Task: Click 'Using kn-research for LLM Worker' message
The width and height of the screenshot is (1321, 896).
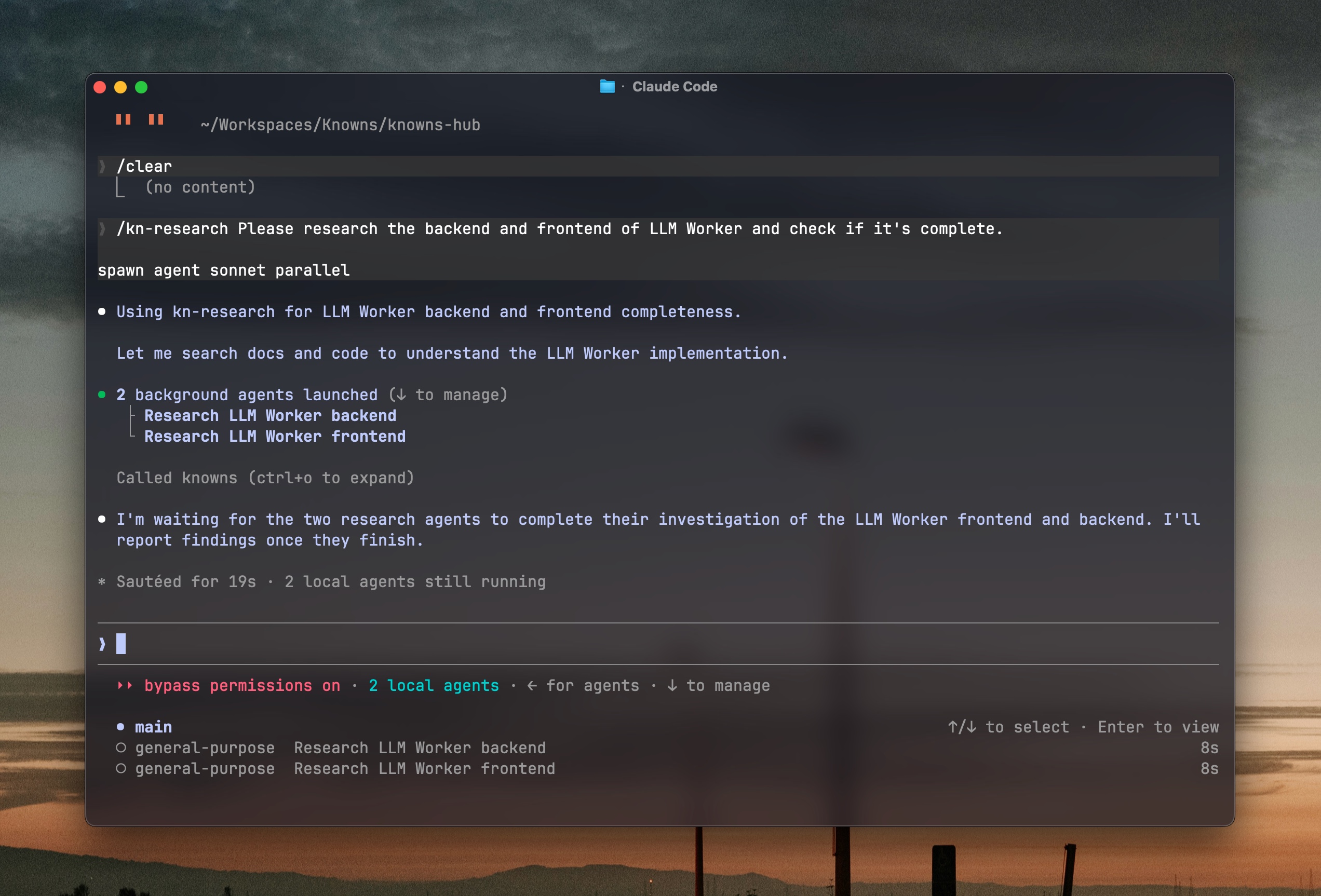Action: 429,311
